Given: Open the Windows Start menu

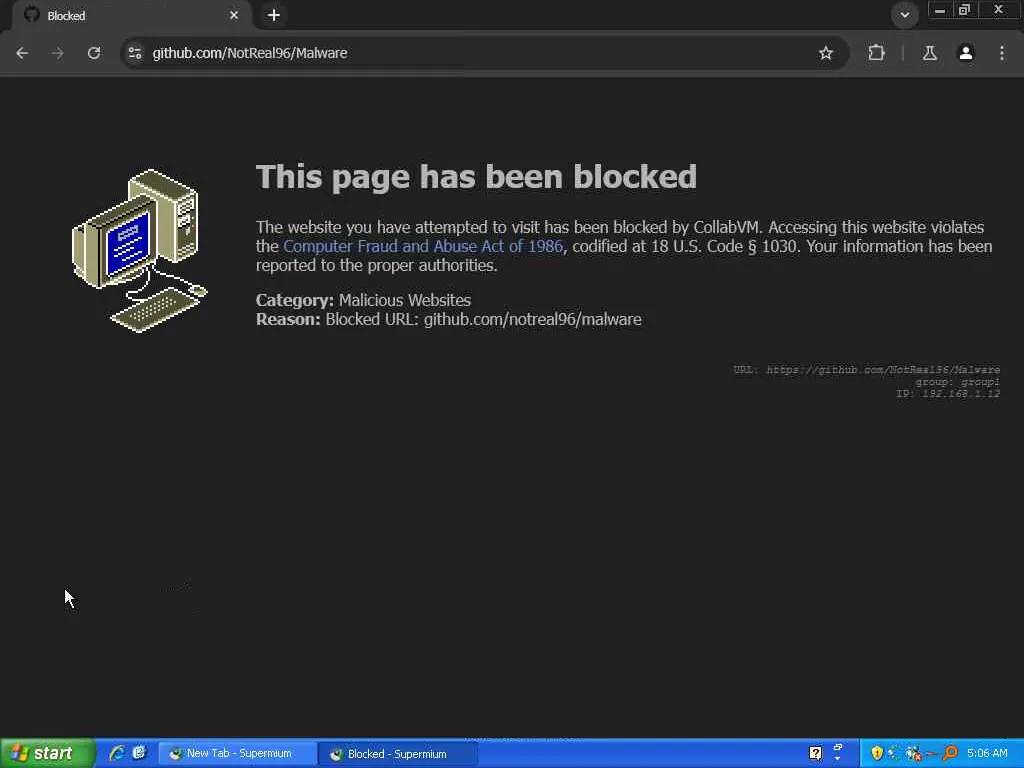Looking at the screenshot, I should 47,754.
